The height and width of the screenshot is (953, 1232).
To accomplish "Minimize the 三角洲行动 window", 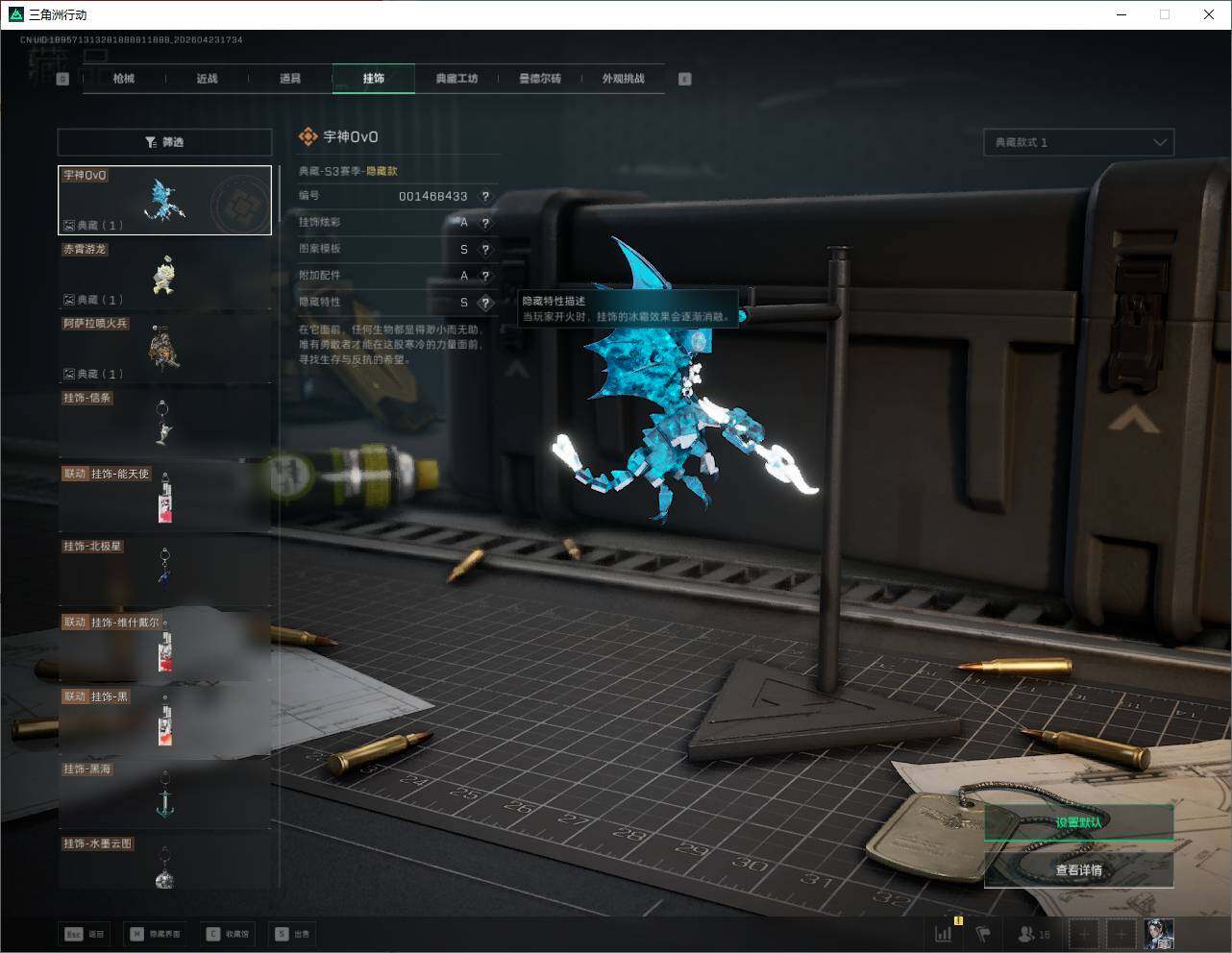I will click(1121, 14).
